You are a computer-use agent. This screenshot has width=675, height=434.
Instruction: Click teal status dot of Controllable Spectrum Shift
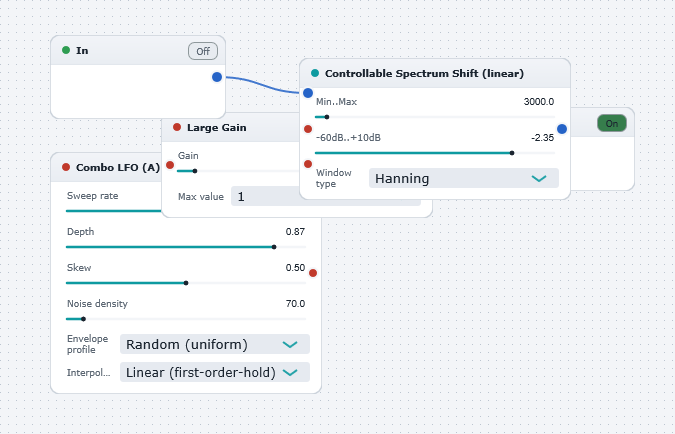click(x=315, y=73)
